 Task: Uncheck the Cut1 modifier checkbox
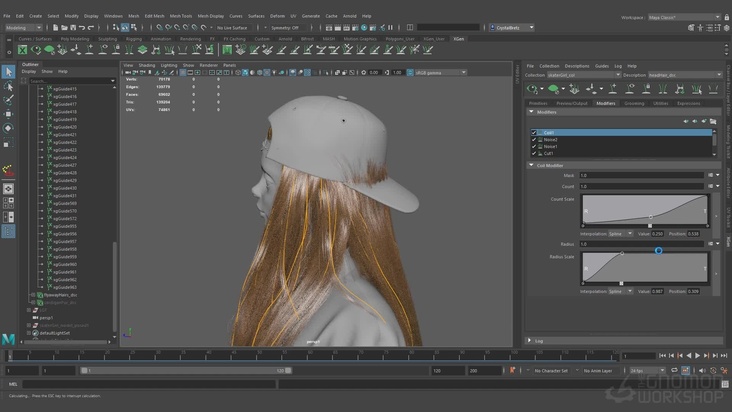tap(534, 151)
